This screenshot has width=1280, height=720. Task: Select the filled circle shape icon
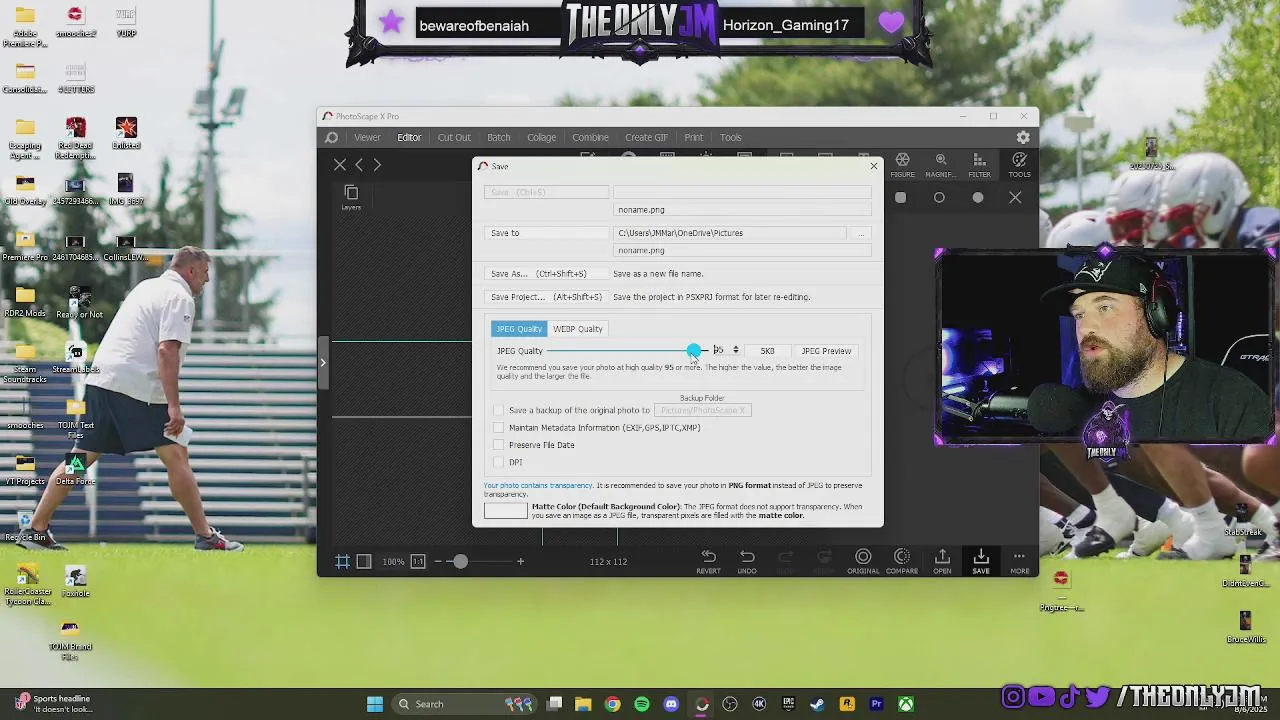coord(978,198)
